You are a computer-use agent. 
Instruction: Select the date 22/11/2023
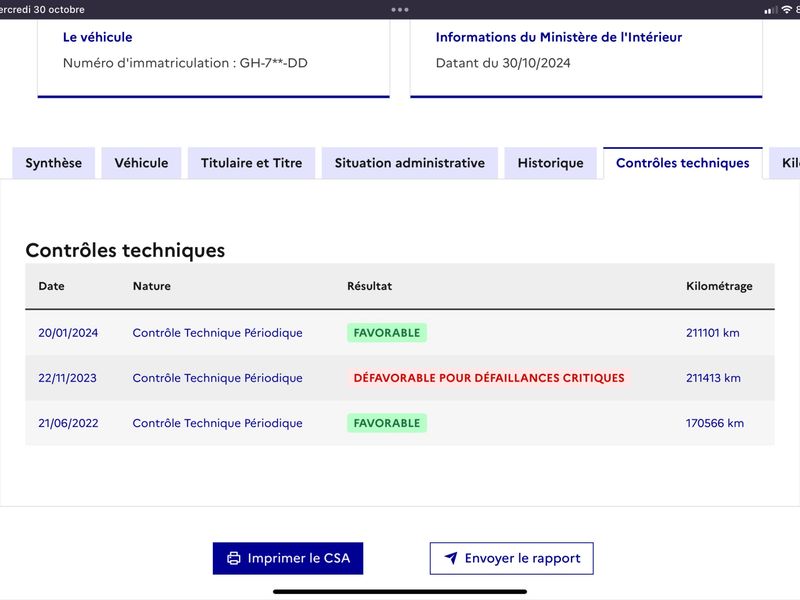(x=67, y=378)
